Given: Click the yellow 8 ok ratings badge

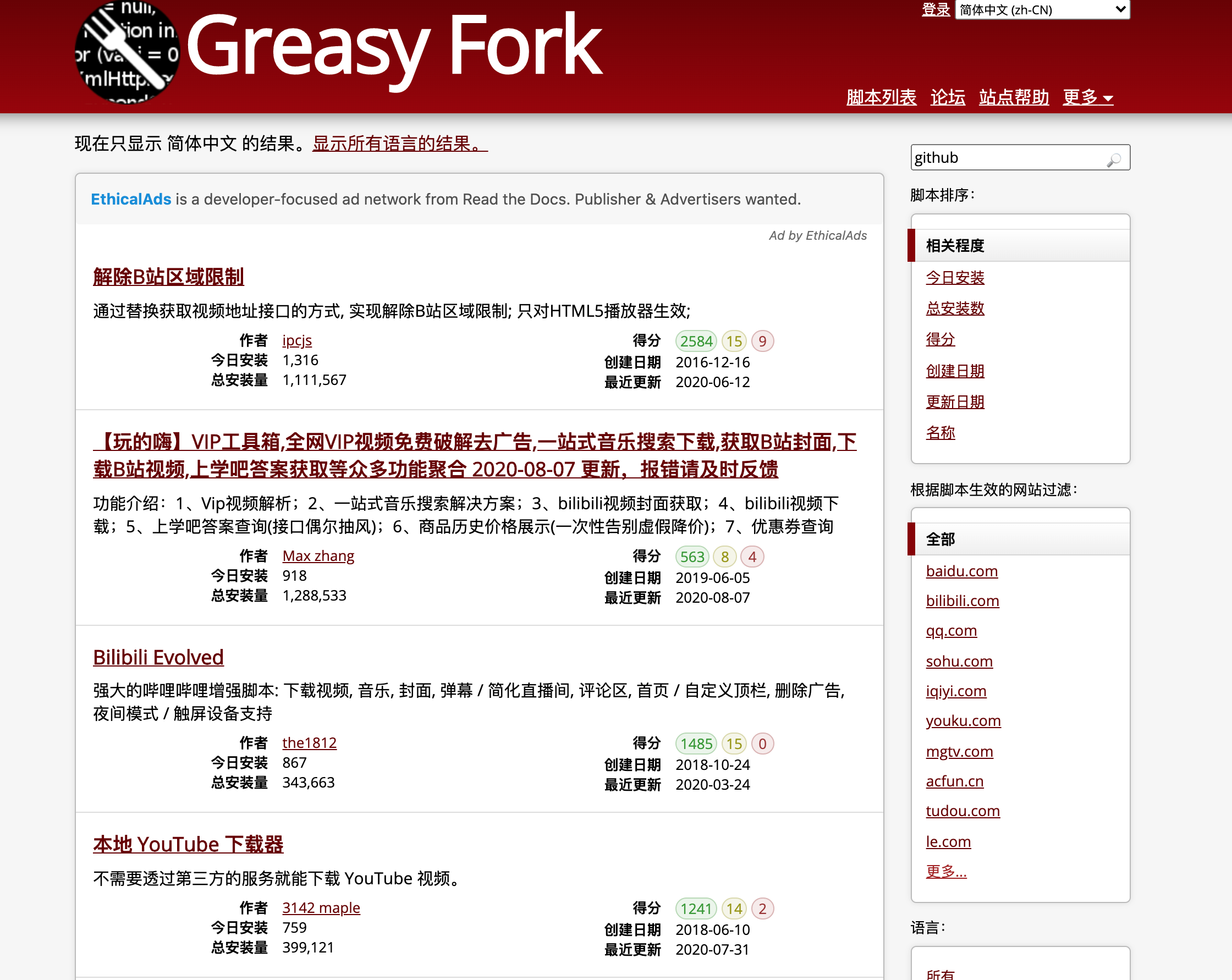Looking at the screenshot, I should 724,557.
